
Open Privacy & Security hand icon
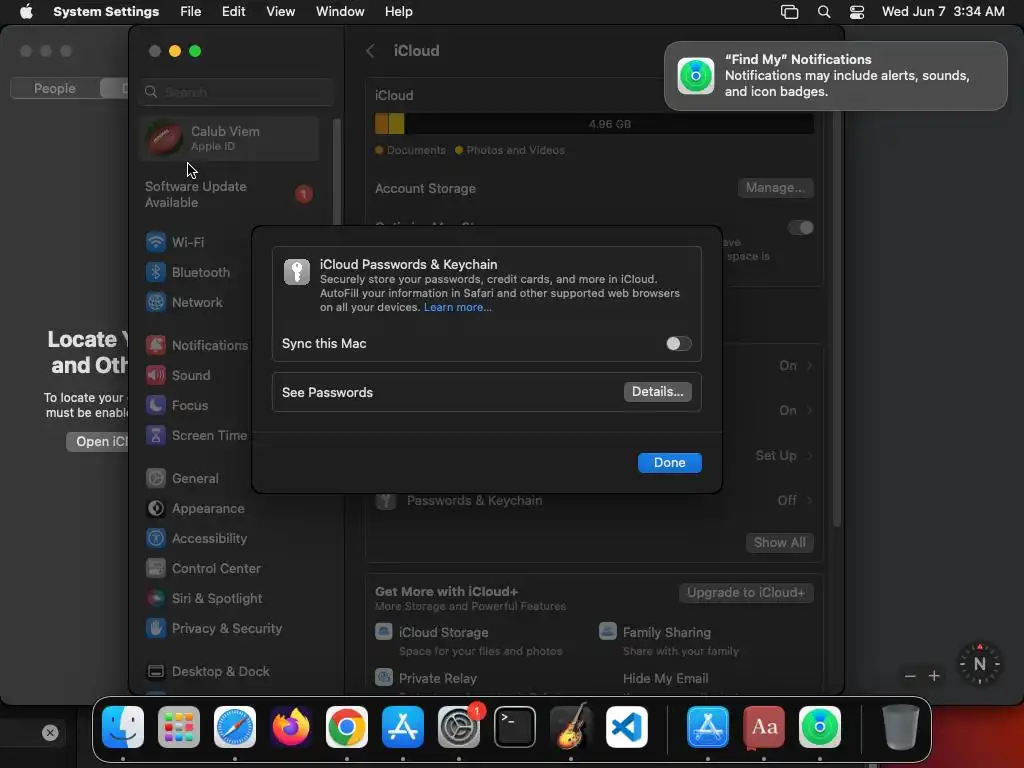click(155, 628)
